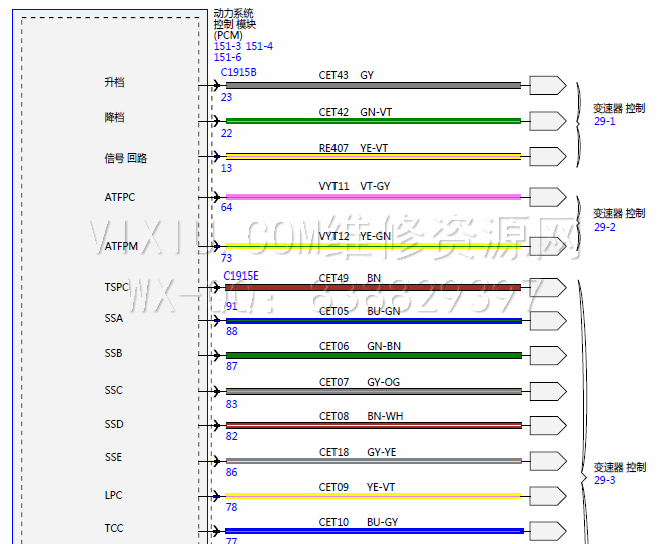The height and width of the screenshot is (544, 670).
Task: Click the 151-3 page reference link
Action: [x=227, y=47]
